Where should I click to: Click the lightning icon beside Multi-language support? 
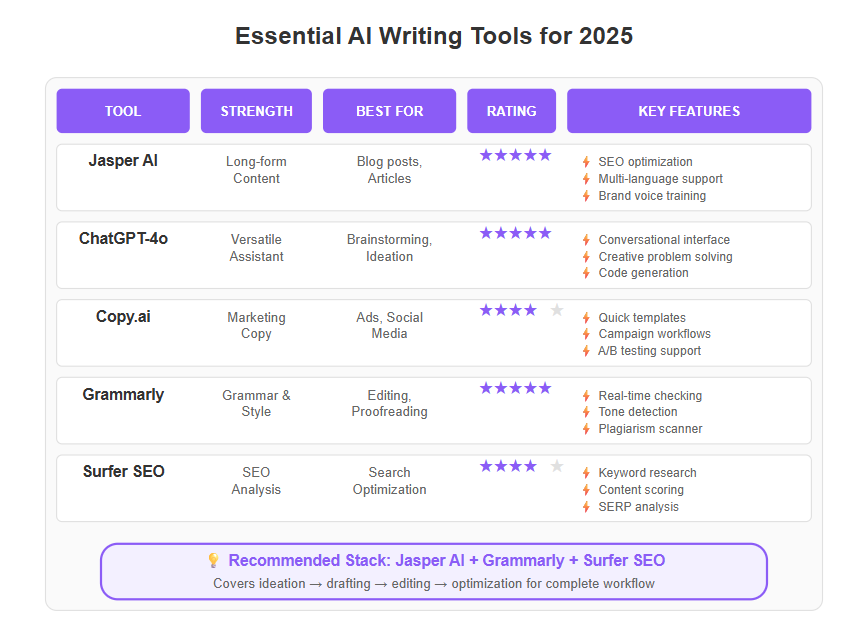(586, 179)
